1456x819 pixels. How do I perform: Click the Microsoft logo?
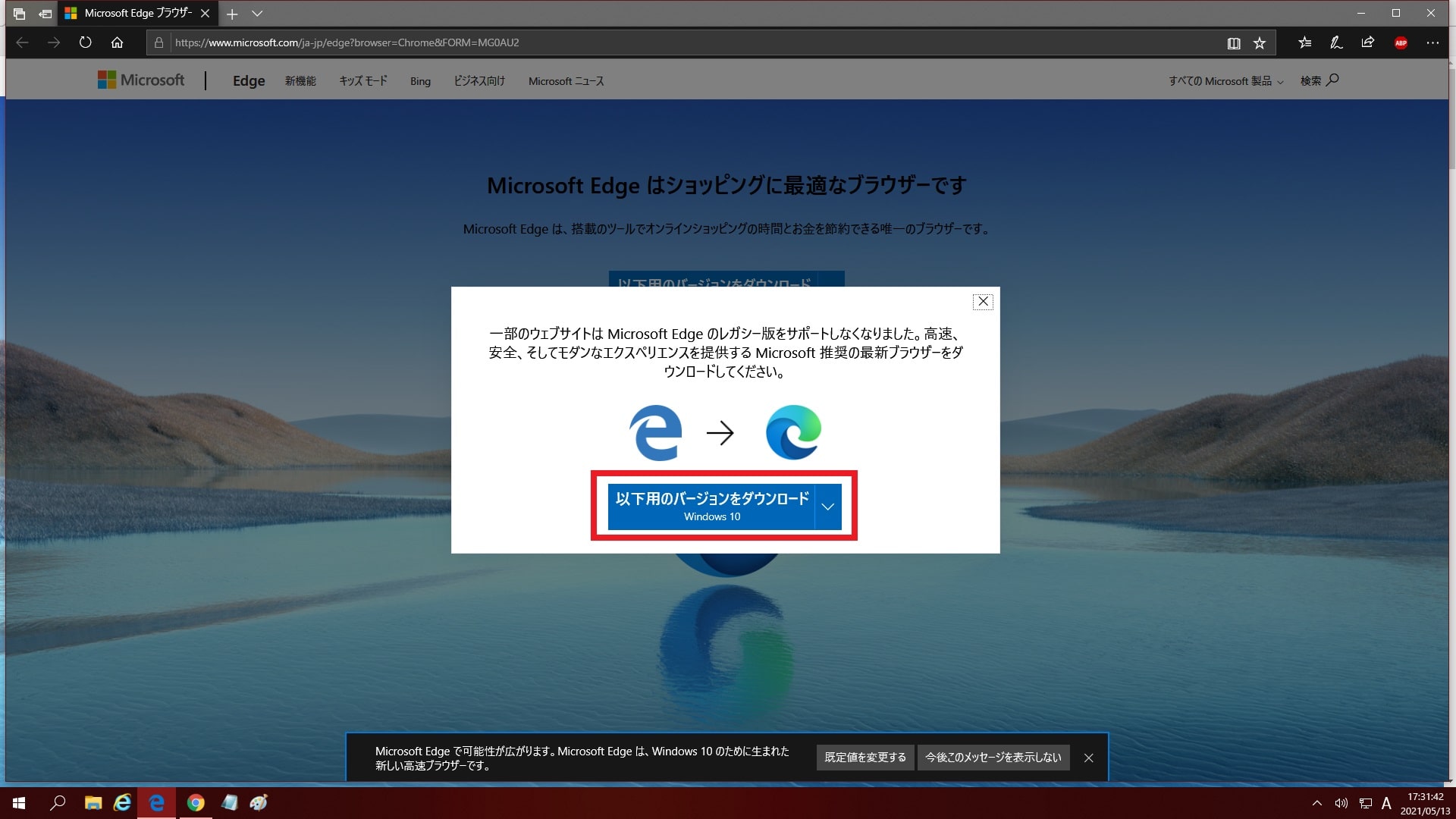click(x=141, y=80)
